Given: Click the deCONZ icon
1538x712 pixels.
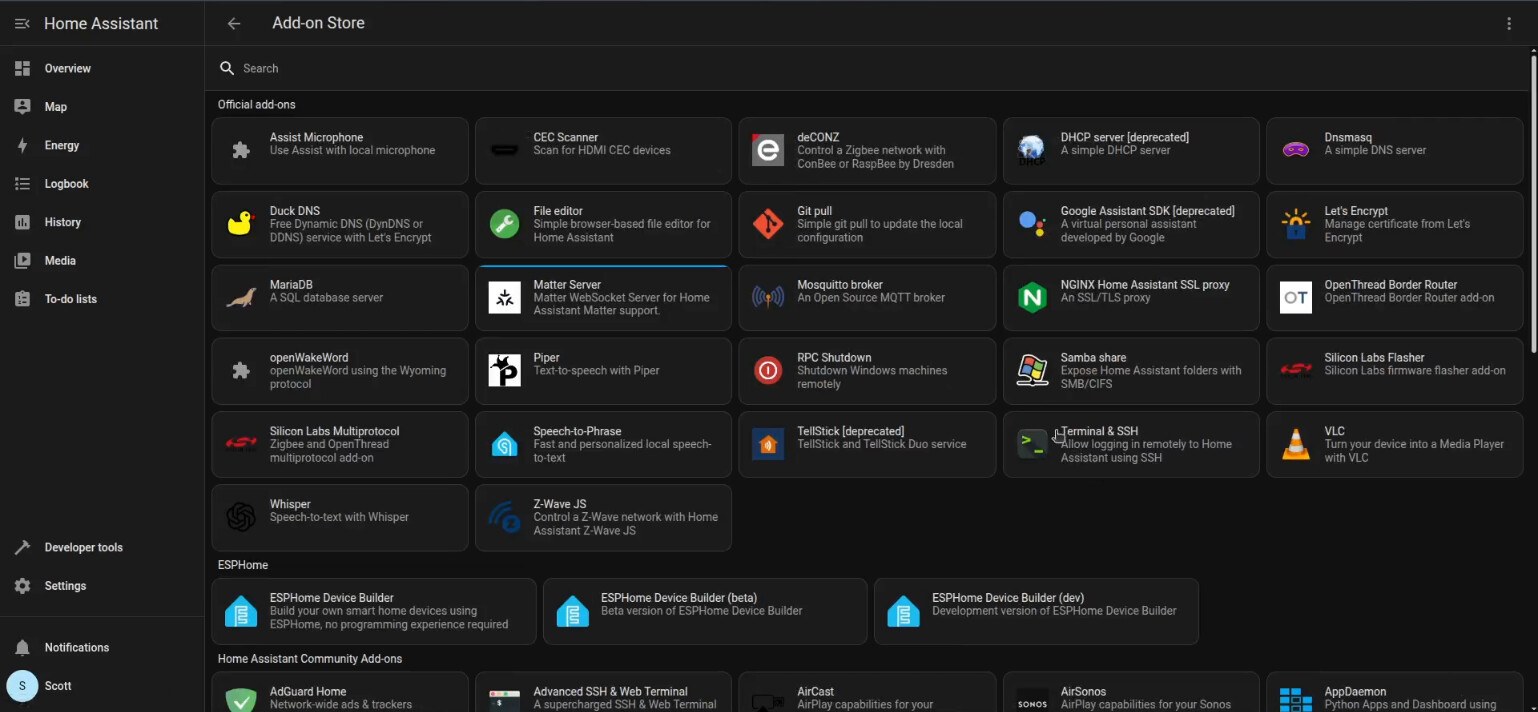Looking at the screenshot, I should [x=768, y=150].
